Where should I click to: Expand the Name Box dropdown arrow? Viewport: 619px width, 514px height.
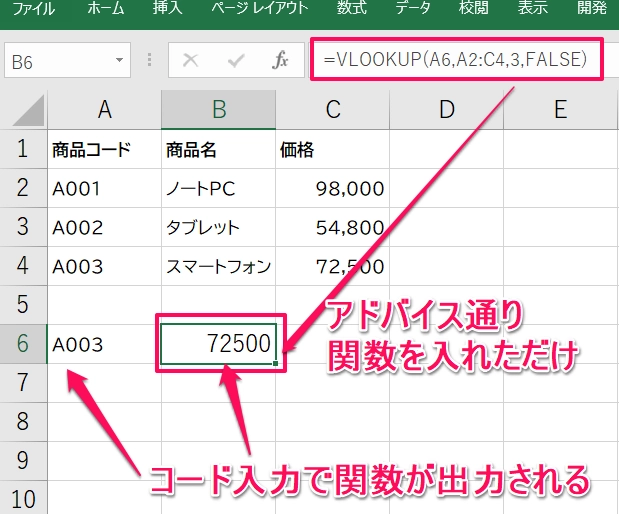point(119,60)
